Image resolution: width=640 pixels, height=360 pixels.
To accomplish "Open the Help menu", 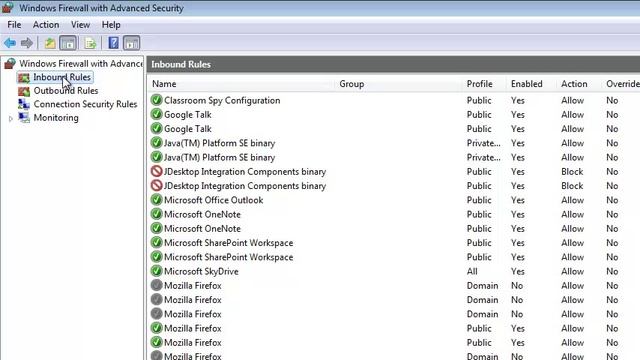I will click(111, 25).
